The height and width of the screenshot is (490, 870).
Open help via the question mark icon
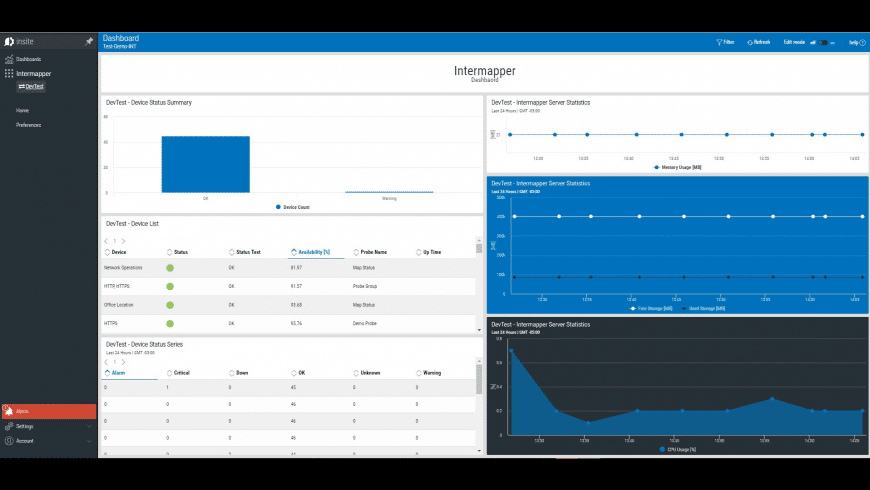(862, 42)
